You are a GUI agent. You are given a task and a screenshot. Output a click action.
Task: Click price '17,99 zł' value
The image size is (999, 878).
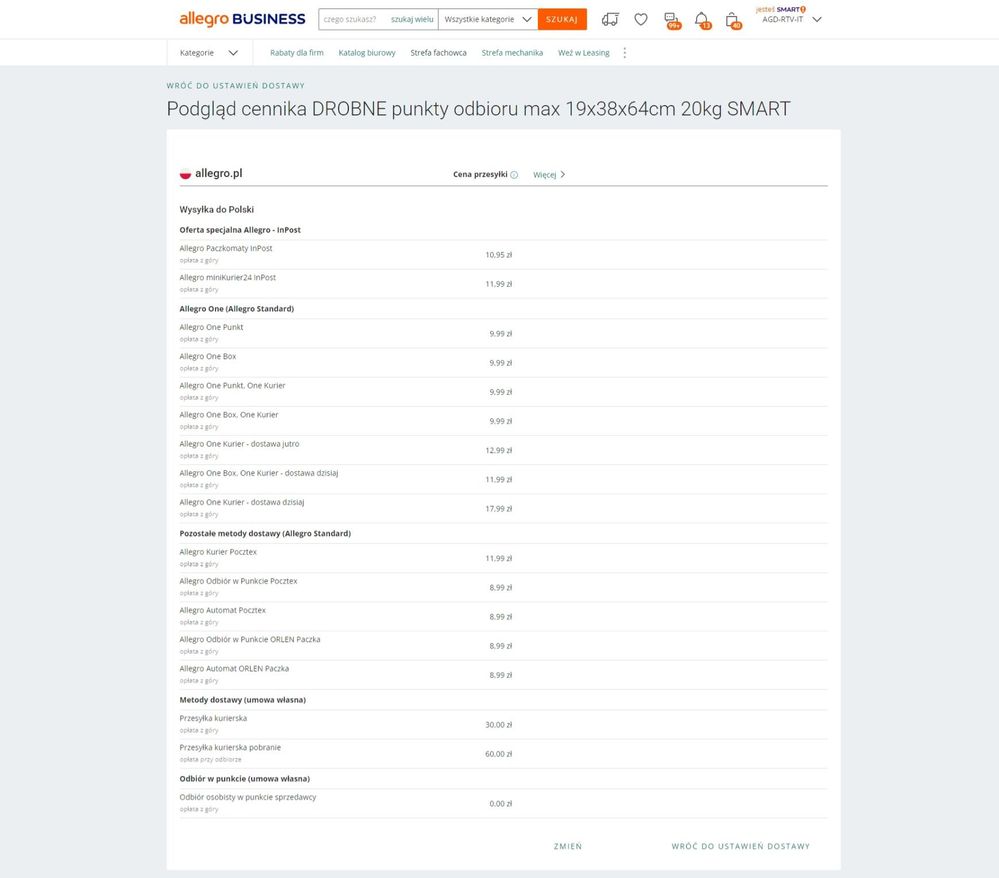[x=498, y=509]
